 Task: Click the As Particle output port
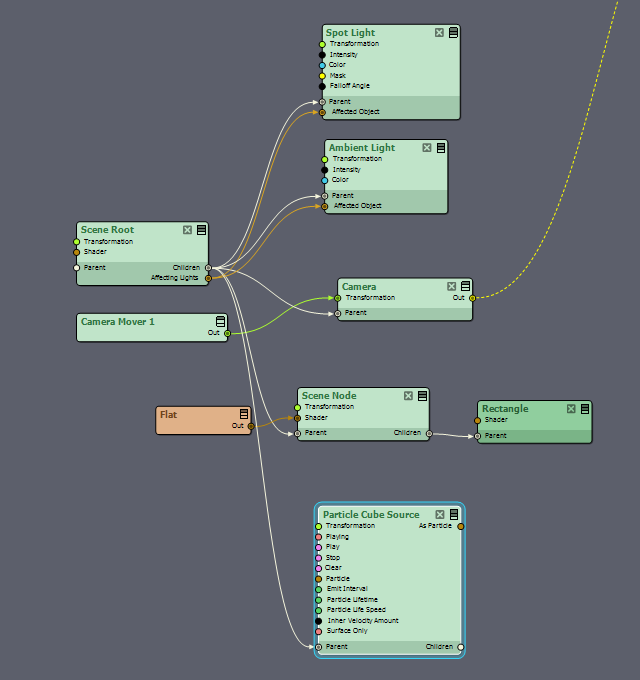click(461, 526)
